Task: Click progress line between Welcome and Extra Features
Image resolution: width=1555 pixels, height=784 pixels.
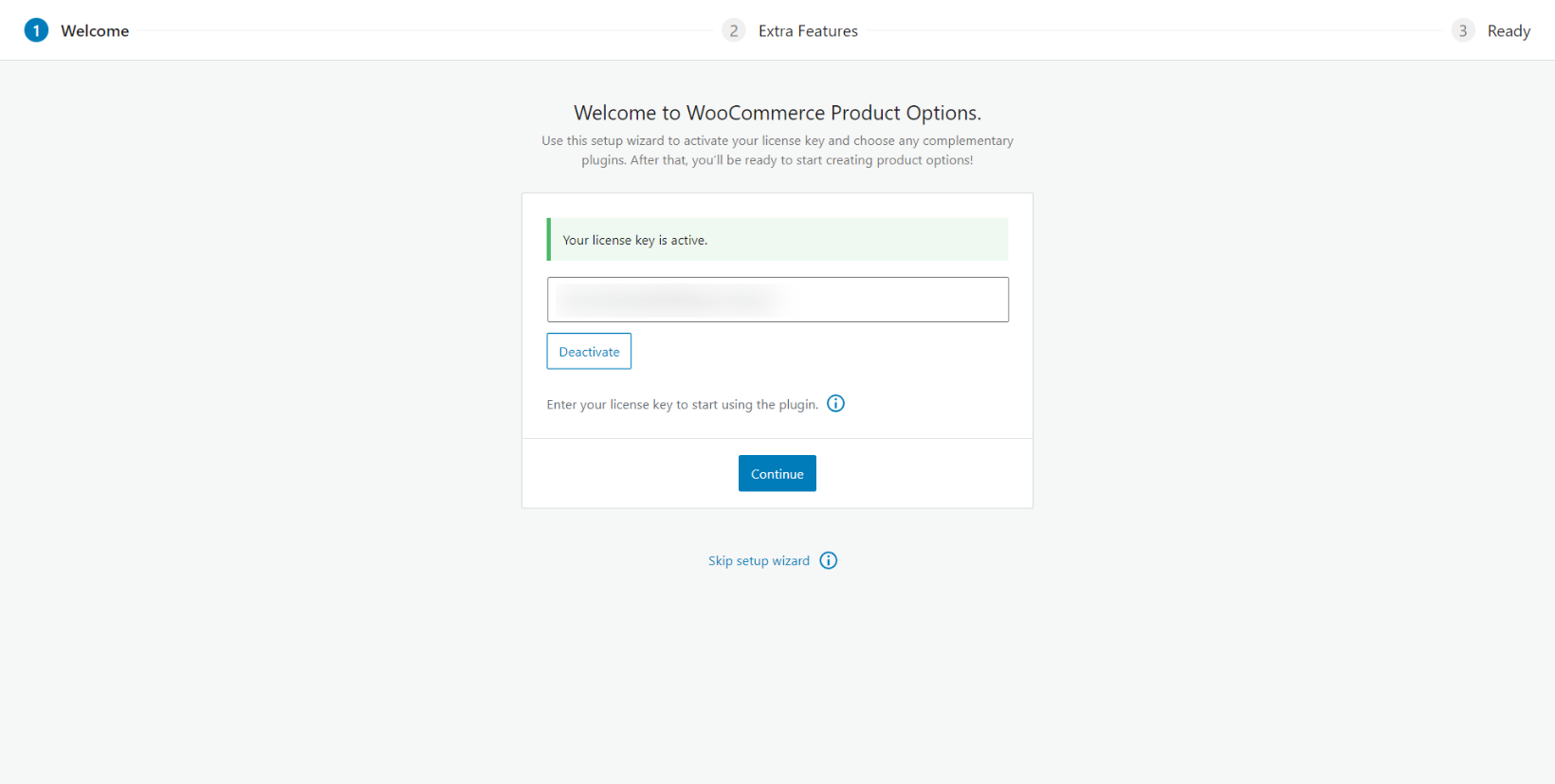Action: click(427, 30)
